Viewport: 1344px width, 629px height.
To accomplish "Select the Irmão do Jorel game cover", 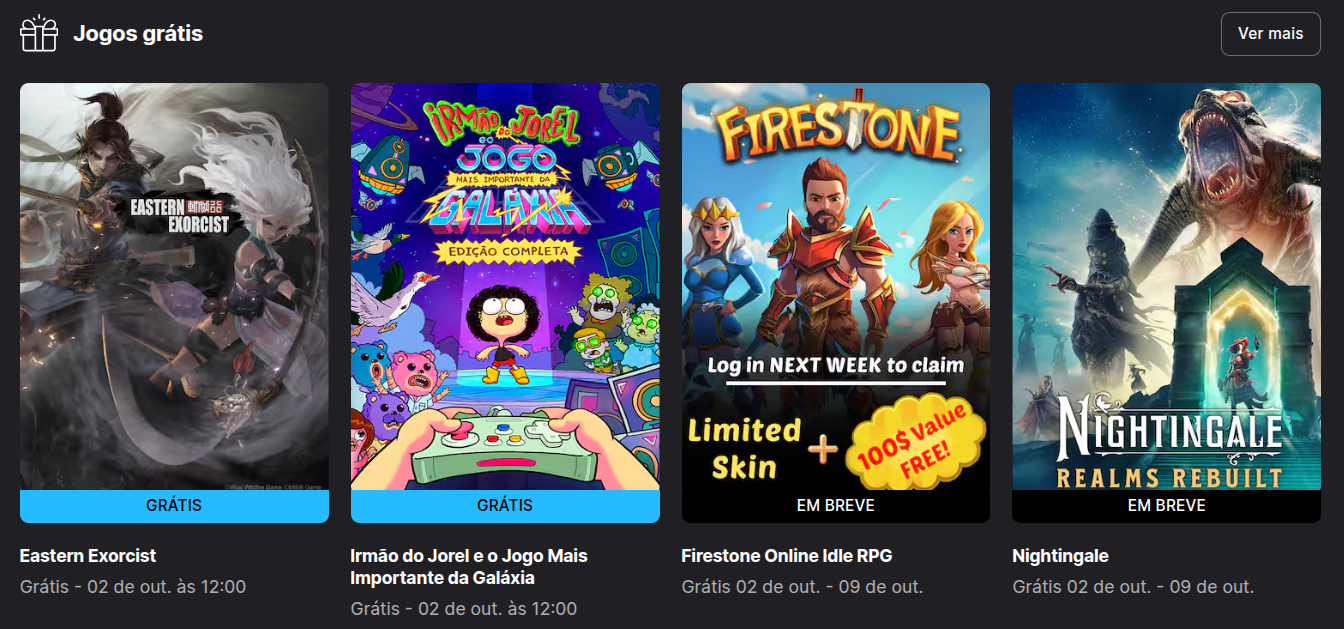I will click(x=505, y=286).
